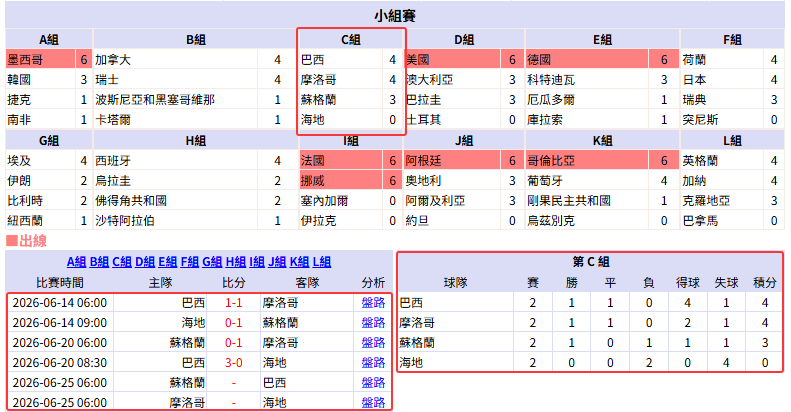Viewport: 791px width, 412px height.
Task: Click the 出線 legend label
Action: click(33, 241)
